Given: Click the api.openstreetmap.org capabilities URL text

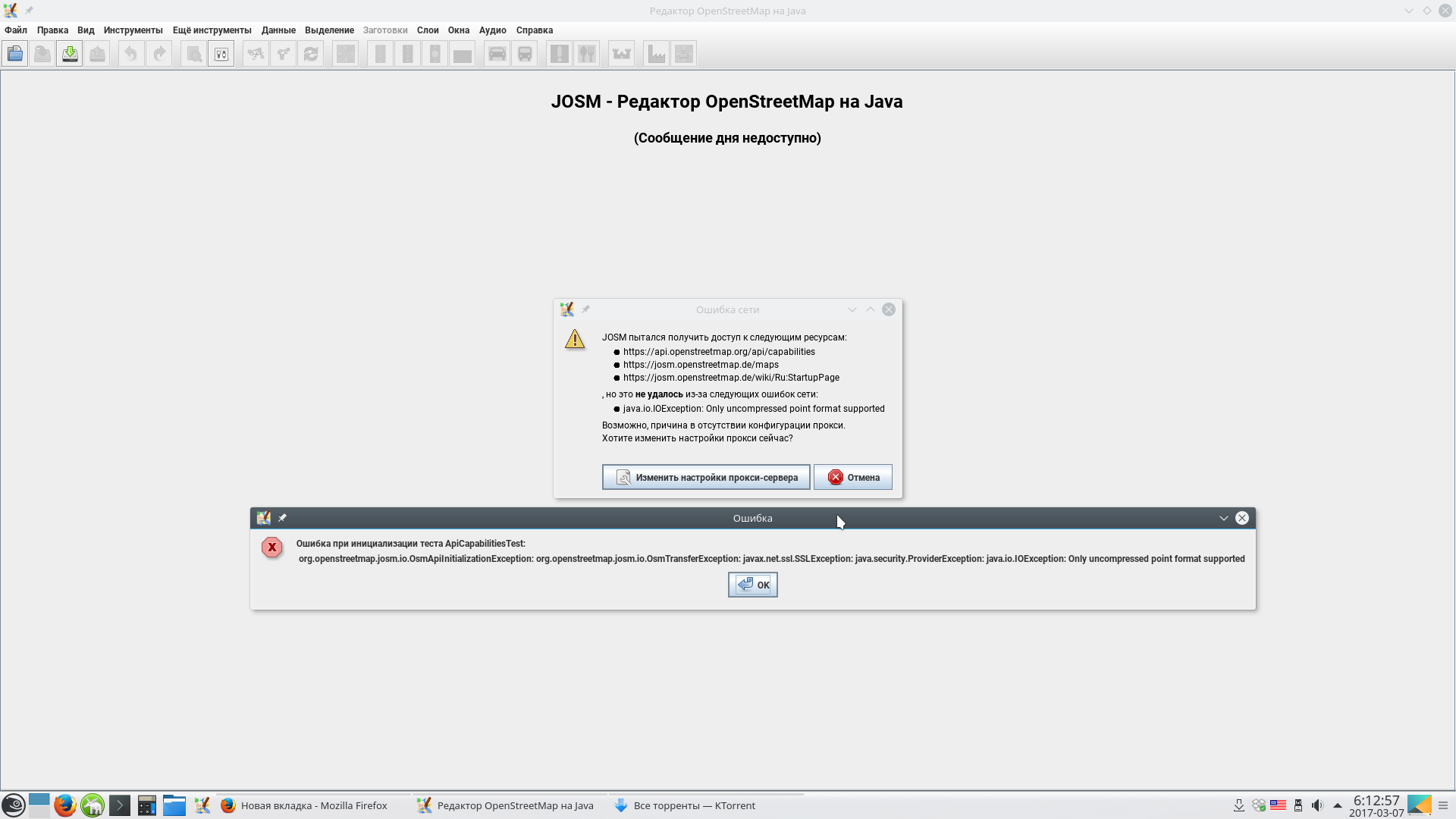Looking at the screenshot, I should coord(719,352).
